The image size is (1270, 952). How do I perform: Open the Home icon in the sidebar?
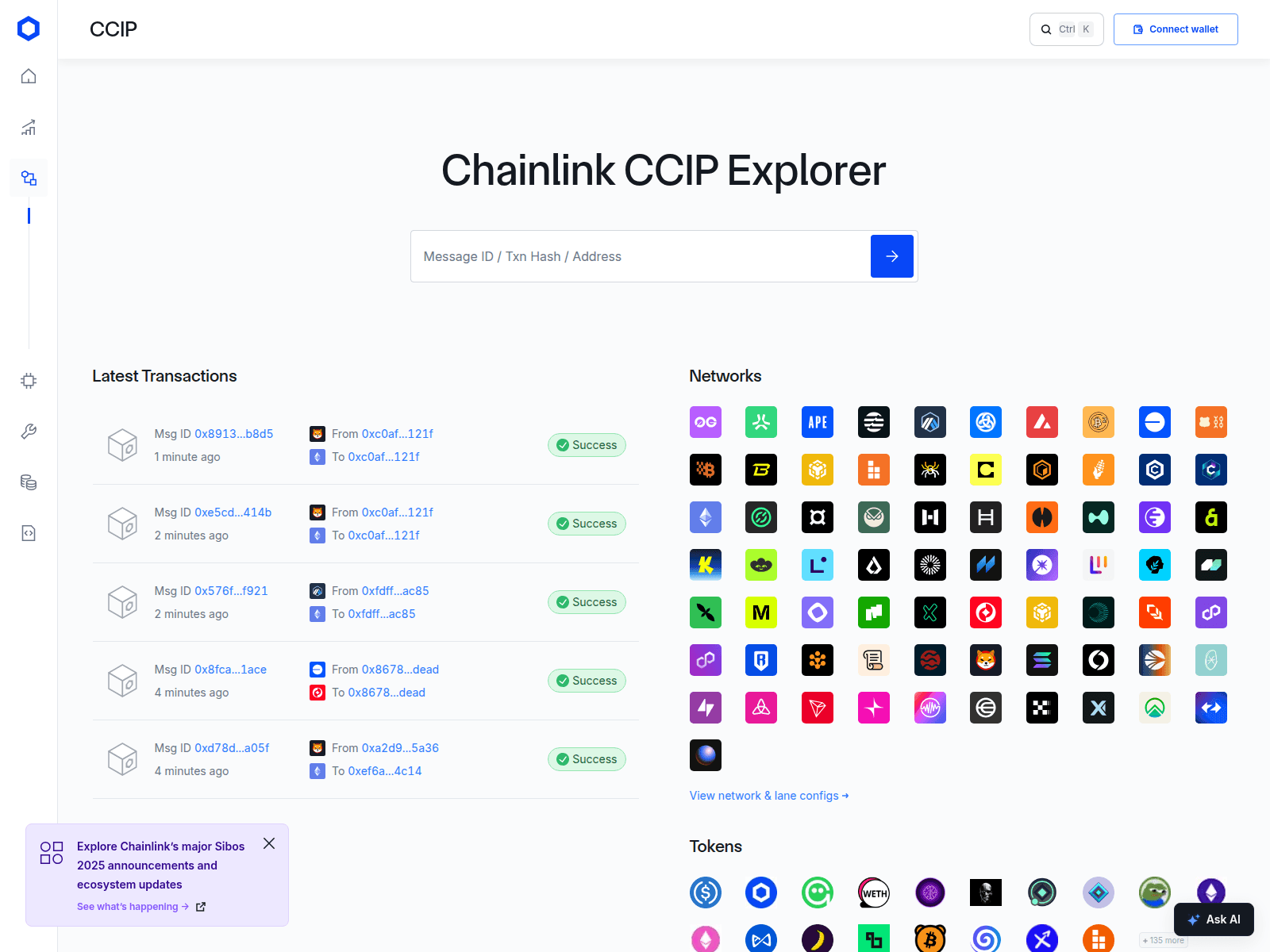[x=29, y=76]
